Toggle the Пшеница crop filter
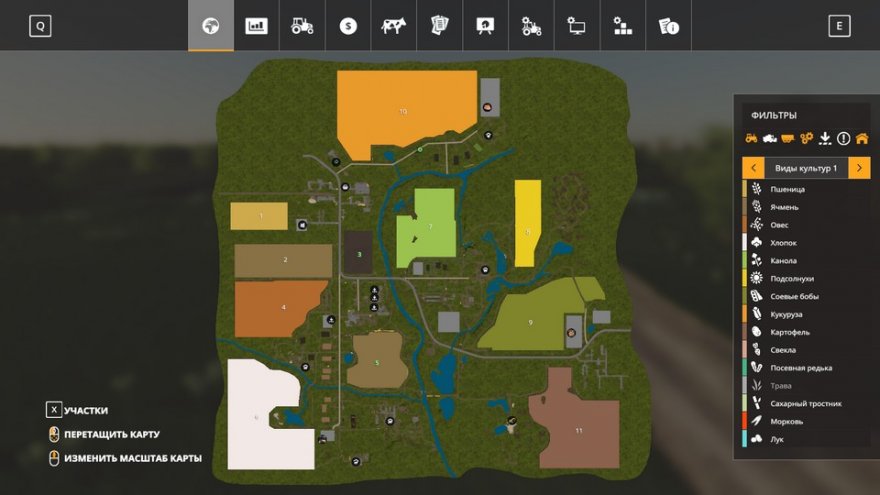Viewport: 880px width, 495px height. tap(806, 189)
